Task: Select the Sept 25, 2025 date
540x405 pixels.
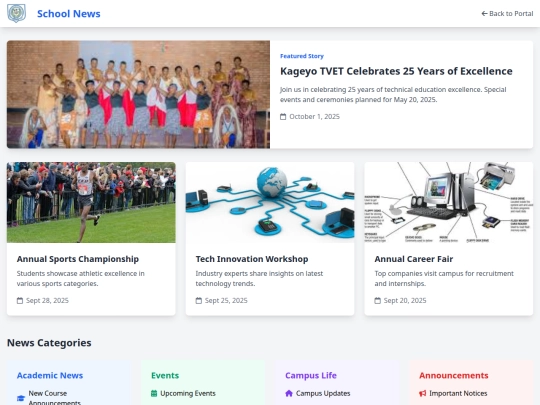Action: point(226,301)
